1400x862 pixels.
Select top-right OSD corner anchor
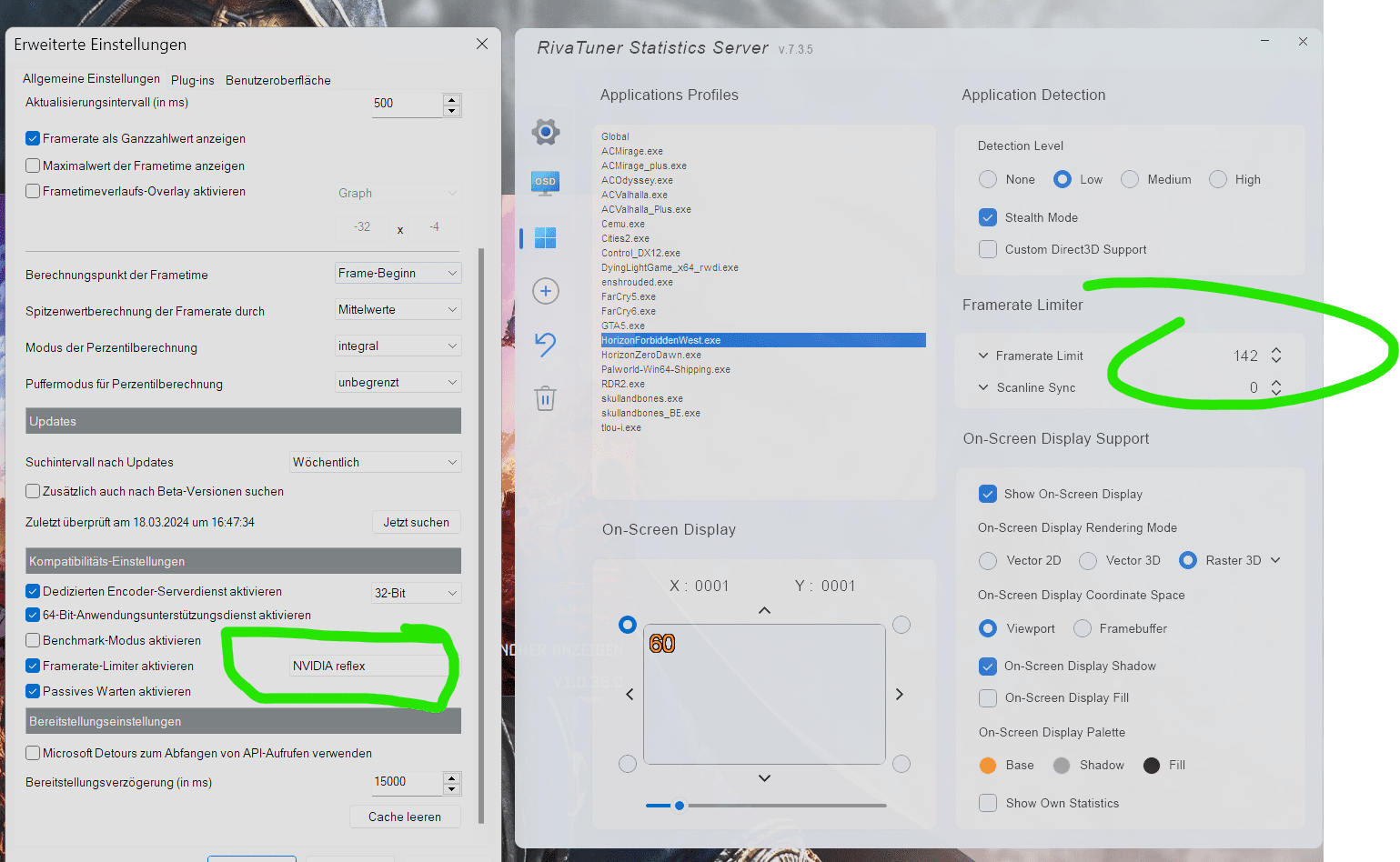901,625
